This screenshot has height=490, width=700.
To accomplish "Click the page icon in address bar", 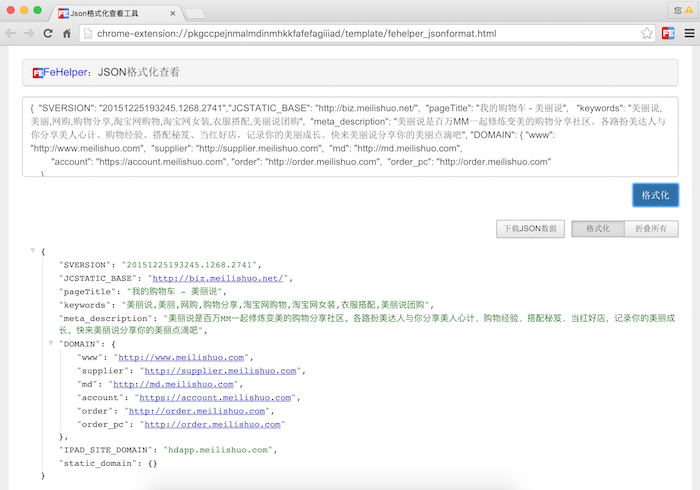I will point(88,33).
